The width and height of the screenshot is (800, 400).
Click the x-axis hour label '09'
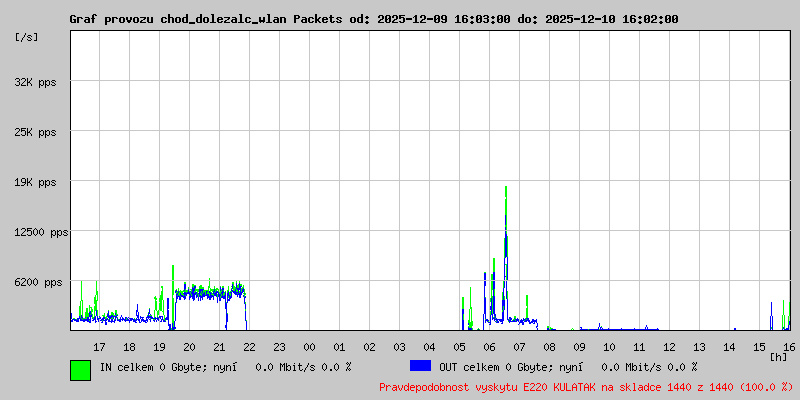(579, 347)
